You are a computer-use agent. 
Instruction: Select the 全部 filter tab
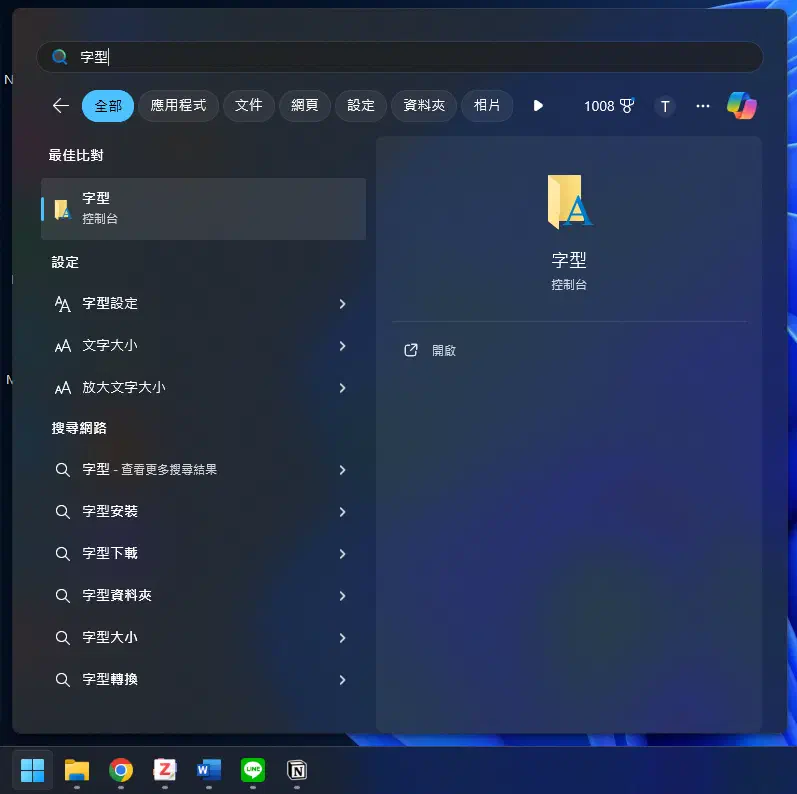(108, 106)
